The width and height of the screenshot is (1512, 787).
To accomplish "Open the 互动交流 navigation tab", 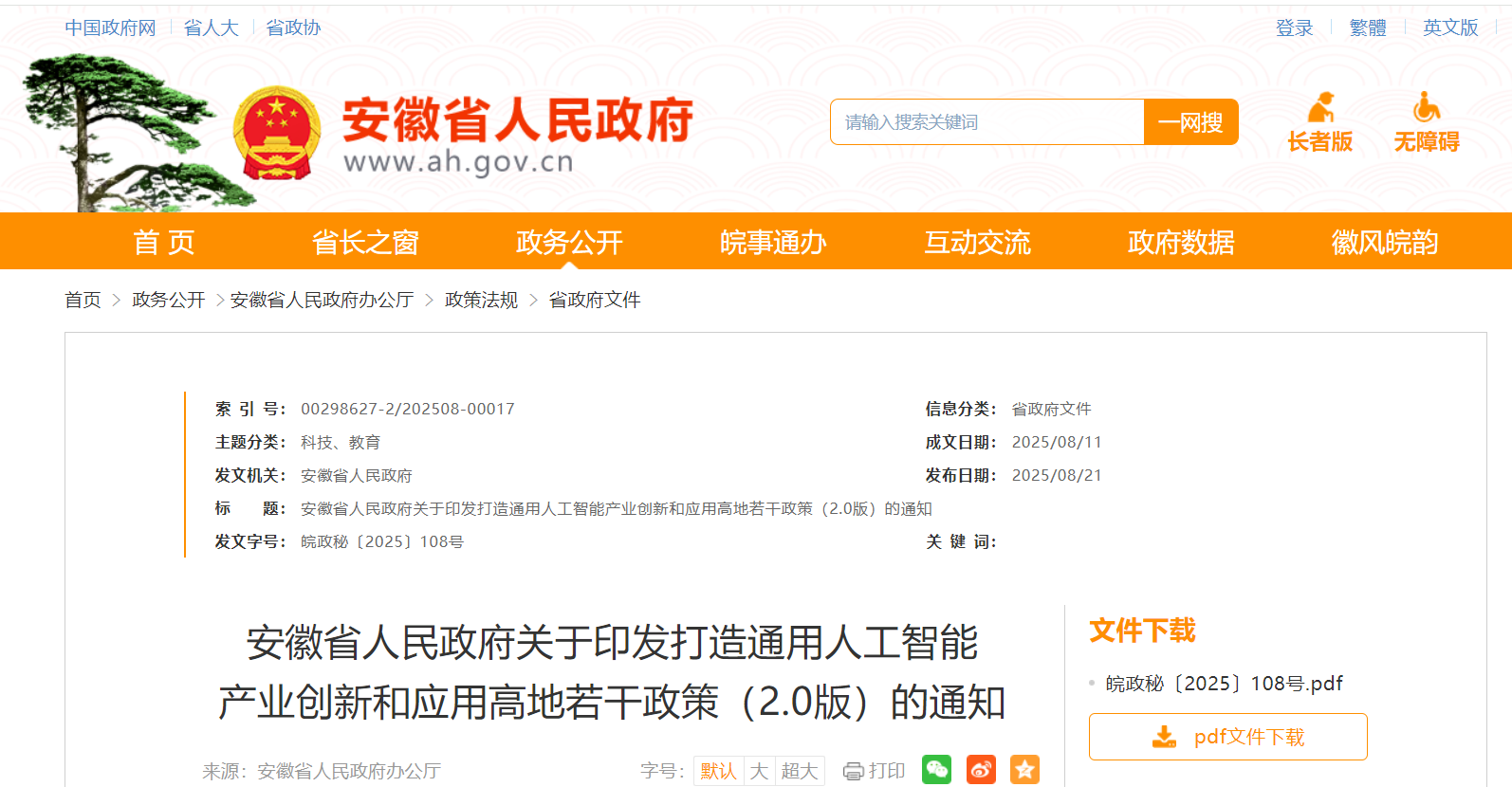I will pyautogui.click(x=977, y=242).
